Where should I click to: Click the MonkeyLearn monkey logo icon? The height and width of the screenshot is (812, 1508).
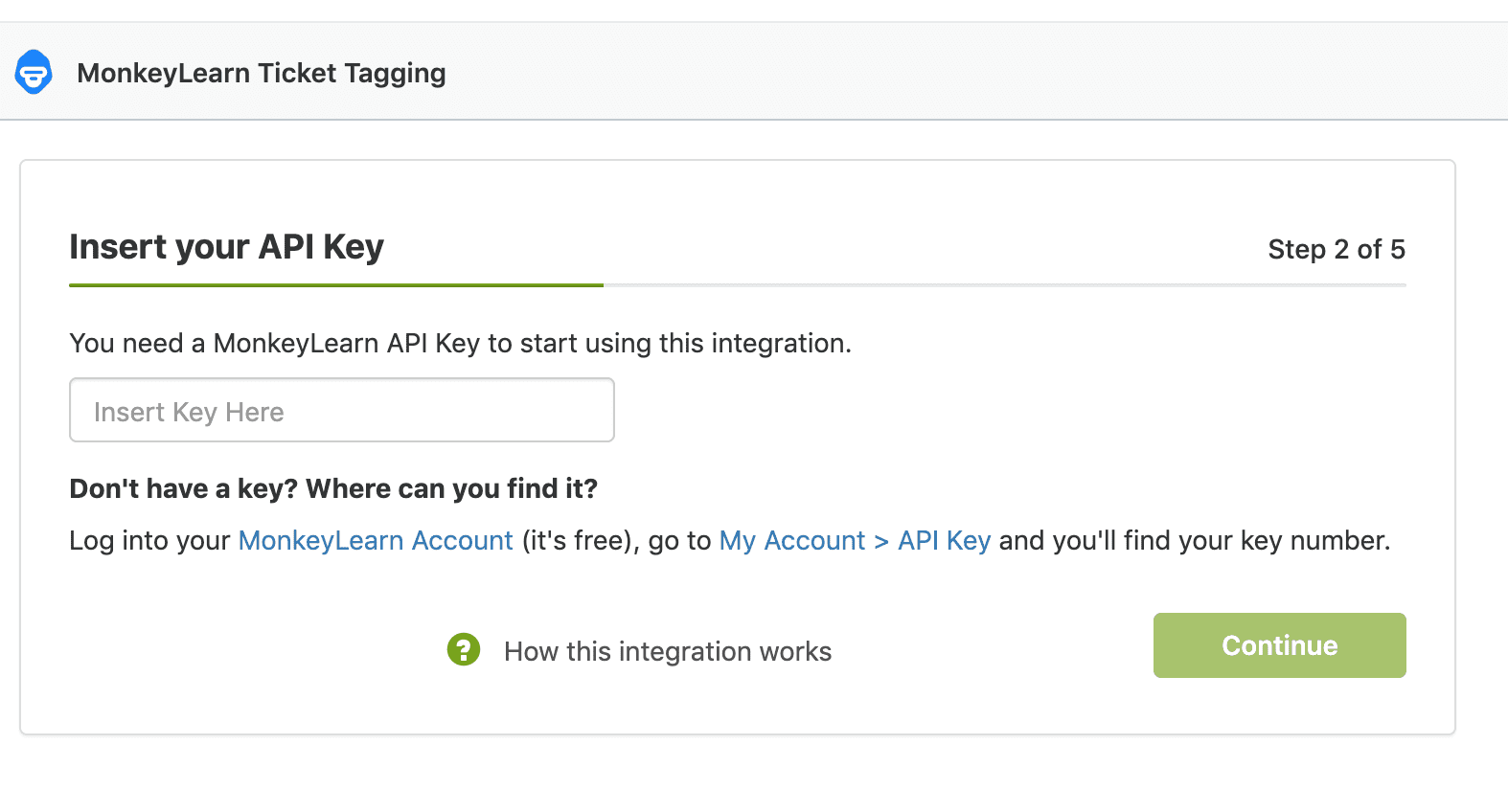(x=34, y=73)
